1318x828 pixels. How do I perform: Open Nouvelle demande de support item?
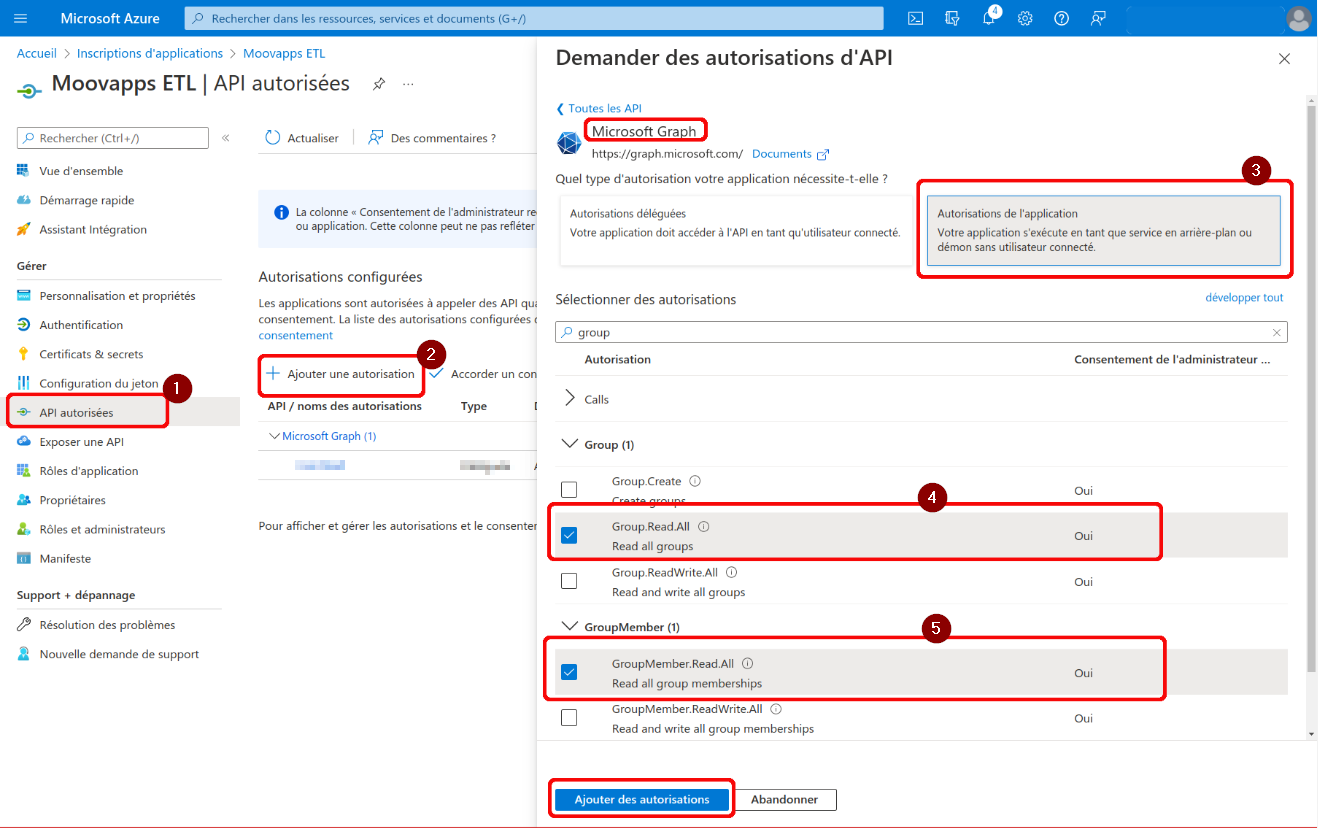120,654
